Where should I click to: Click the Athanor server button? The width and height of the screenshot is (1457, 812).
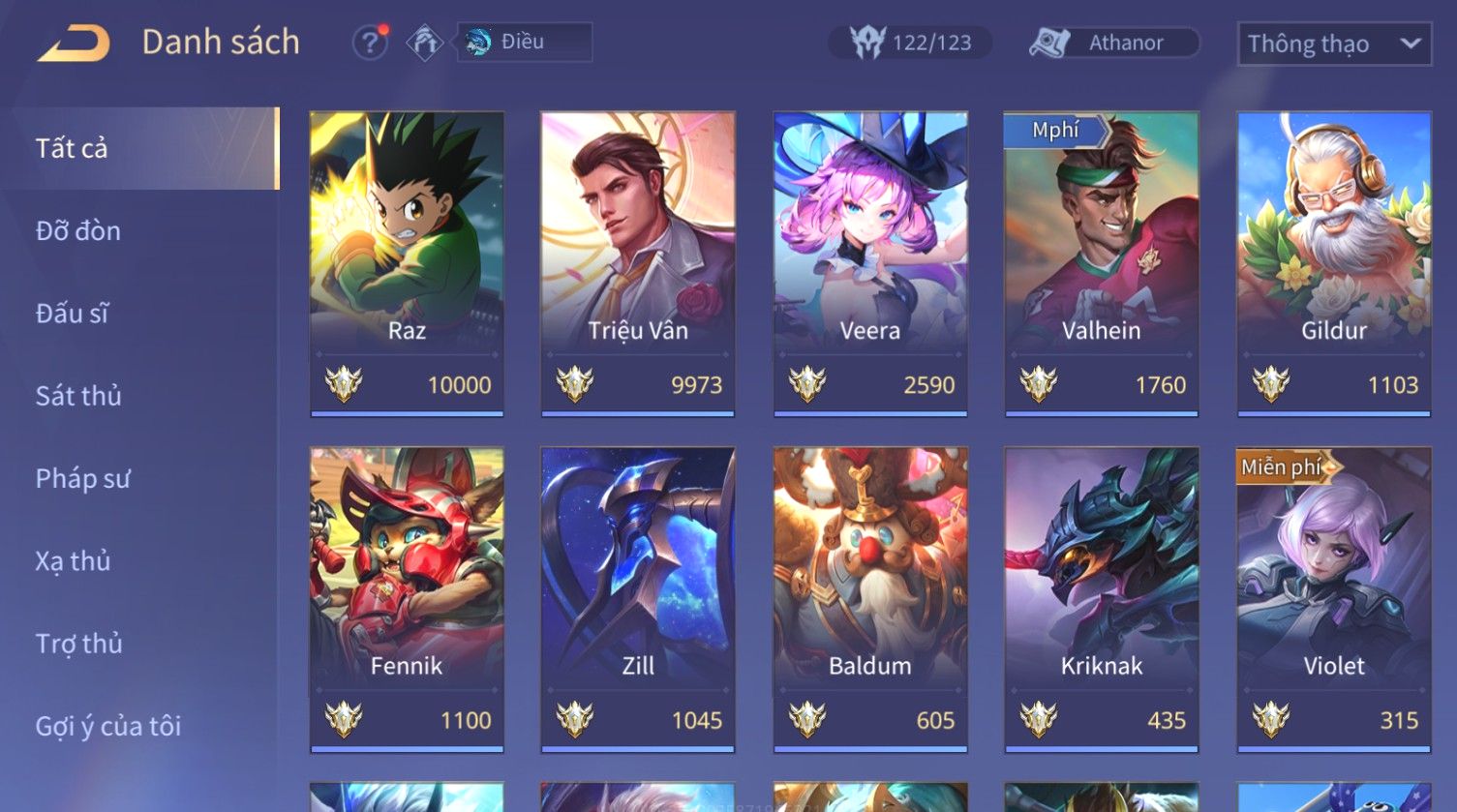[1115, 43]
